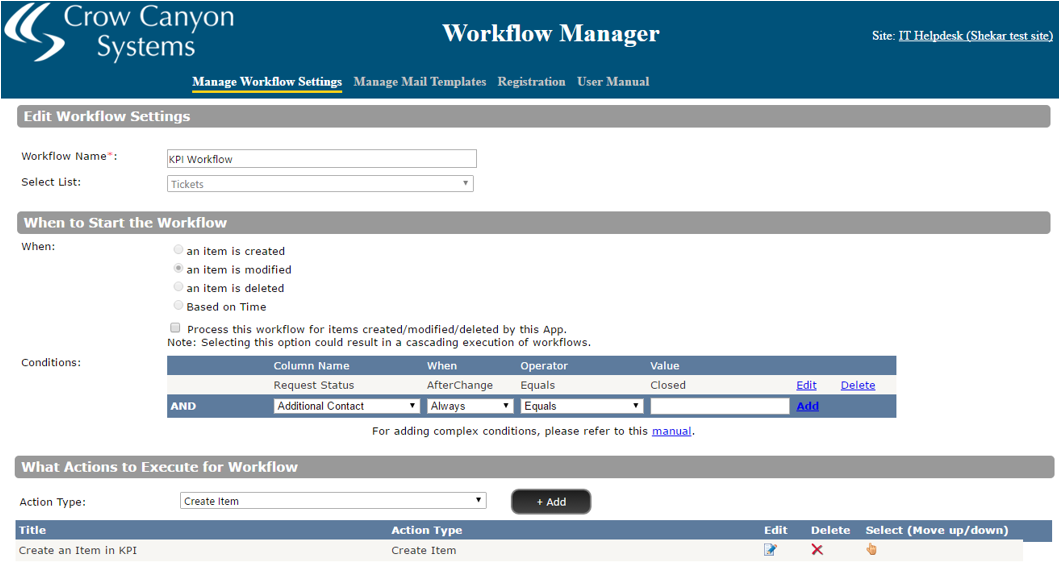The width and height of the screenshot is (1059, 576).
Task: Click Delete link for Request Status condition
Action: tap(858, 385)
